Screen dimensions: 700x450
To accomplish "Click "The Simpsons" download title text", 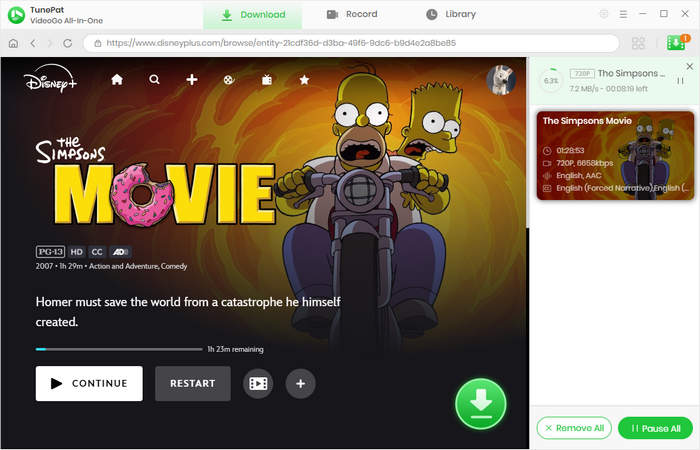I will 631,73.
